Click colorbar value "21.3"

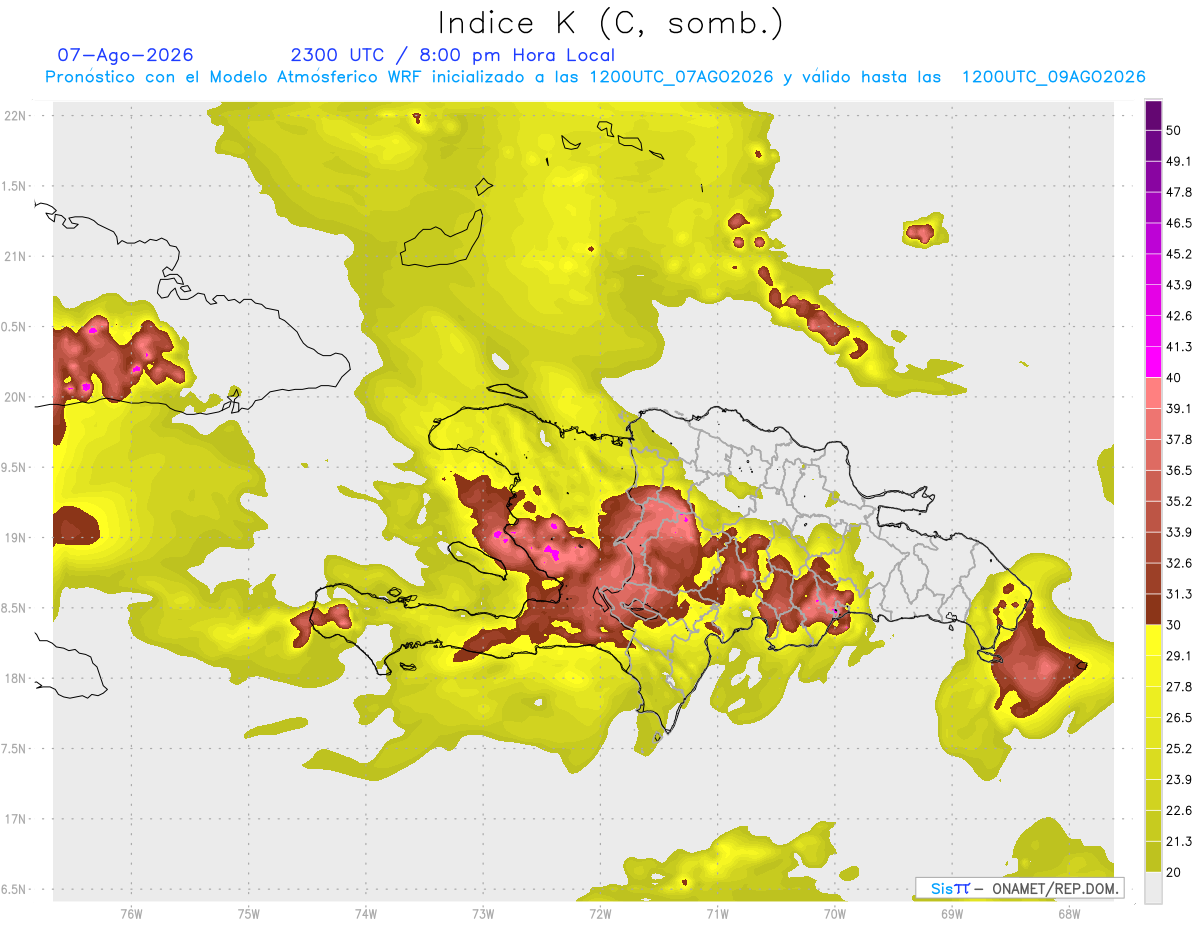pos(1179,842)
